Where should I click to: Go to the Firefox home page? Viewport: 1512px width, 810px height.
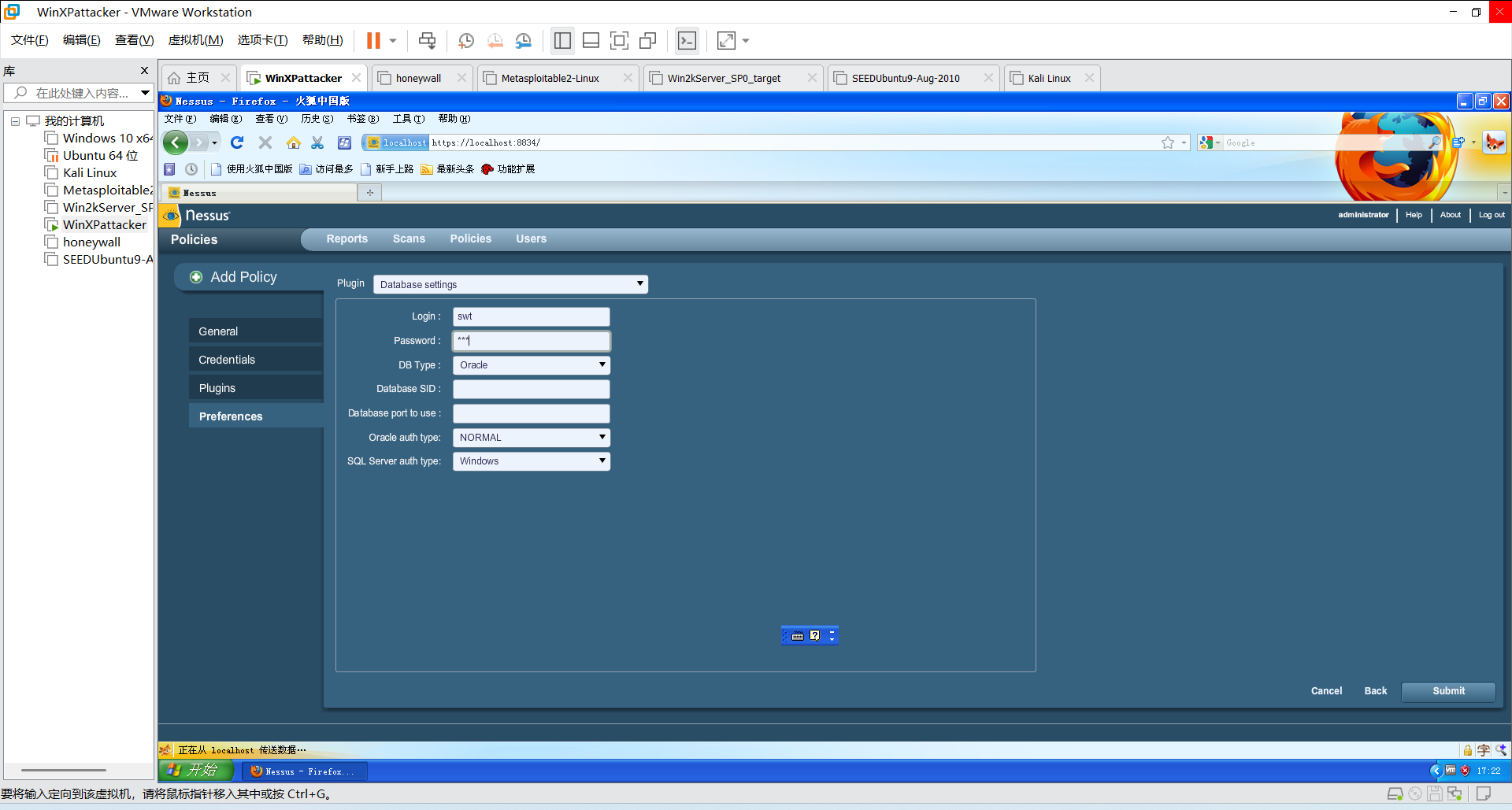294,142
